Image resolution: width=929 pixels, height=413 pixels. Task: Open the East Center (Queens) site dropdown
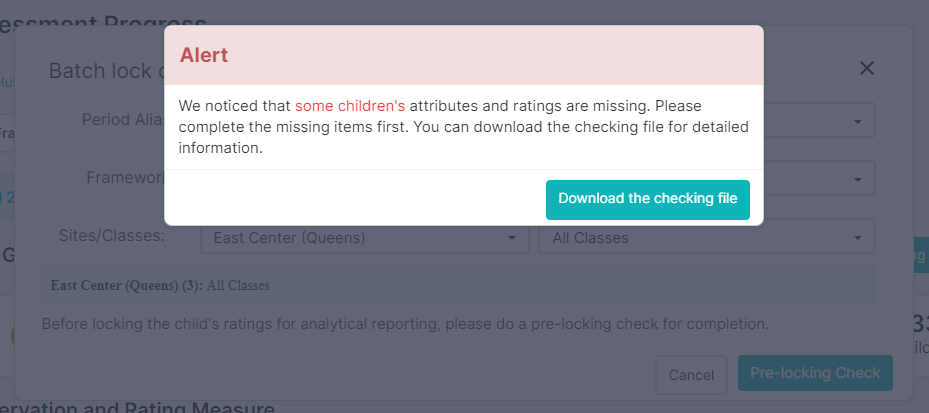[x=364, y=238]
